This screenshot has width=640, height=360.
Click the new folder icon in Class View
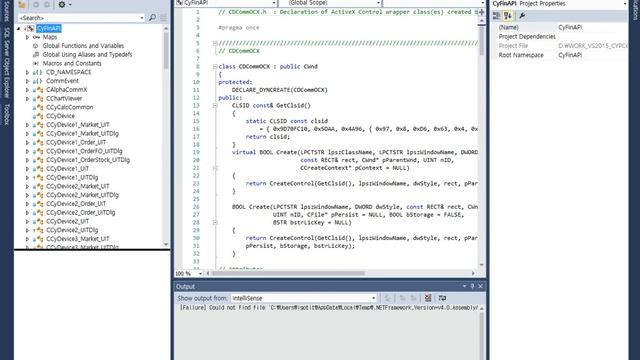(22, 4)
